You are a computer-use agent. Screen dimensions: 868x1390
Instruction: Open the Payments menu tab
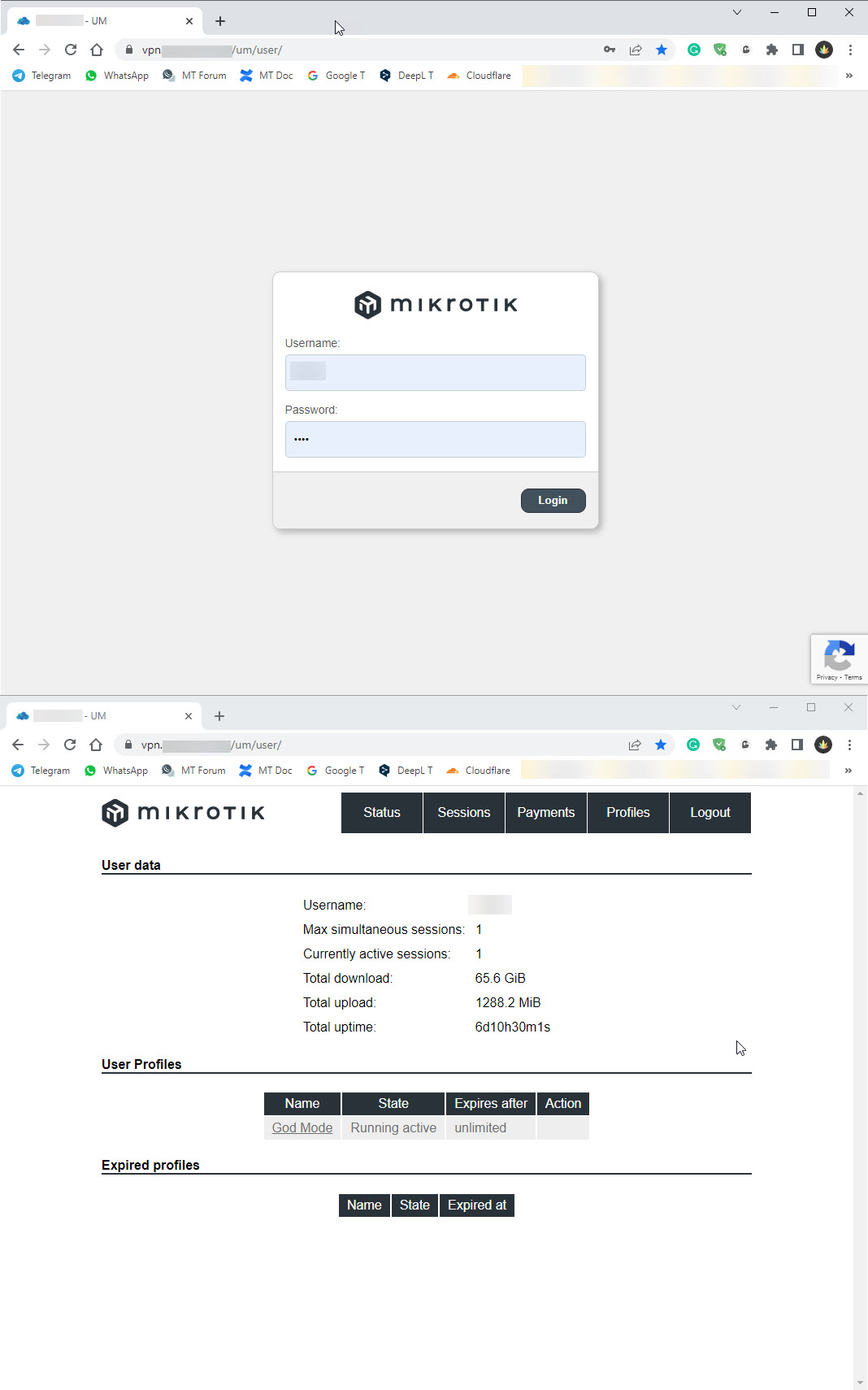point(546,813)
